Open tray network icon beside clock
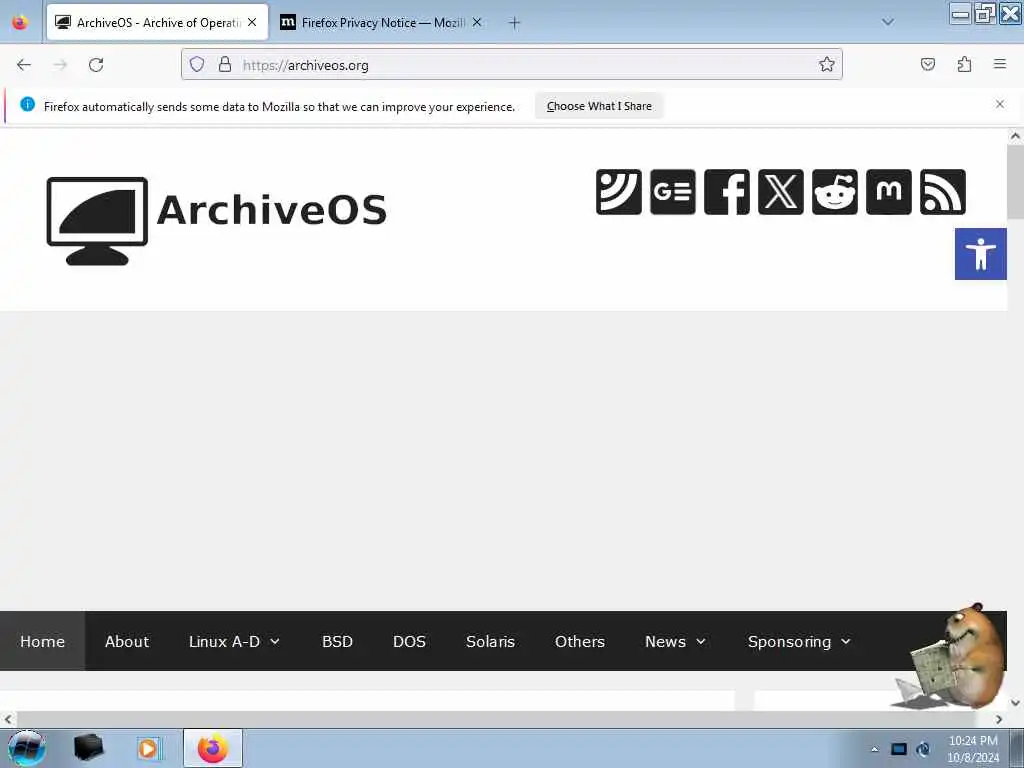The width and height of the screenshot is (1024, 768). click(923, 749)
